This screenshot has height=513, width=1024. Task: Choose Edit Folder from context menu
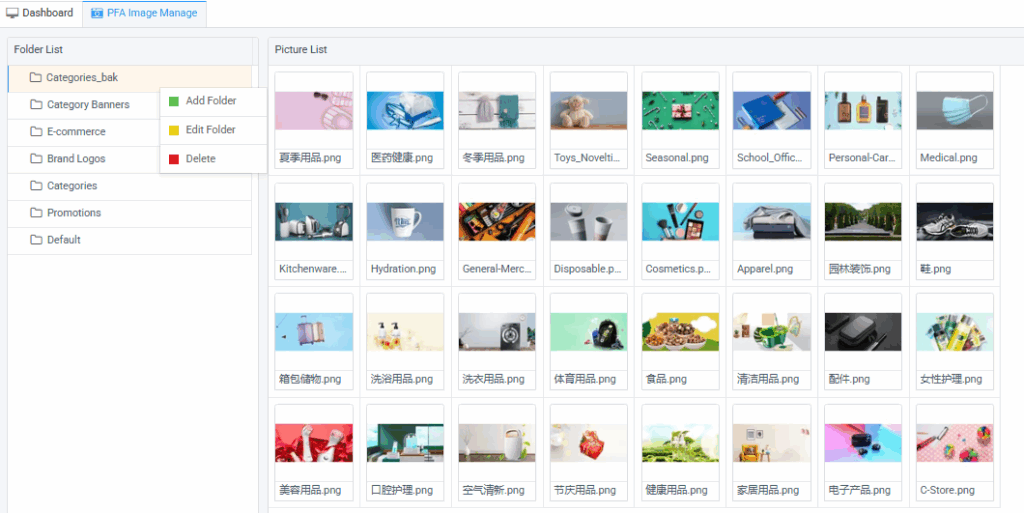coord(211,130)
